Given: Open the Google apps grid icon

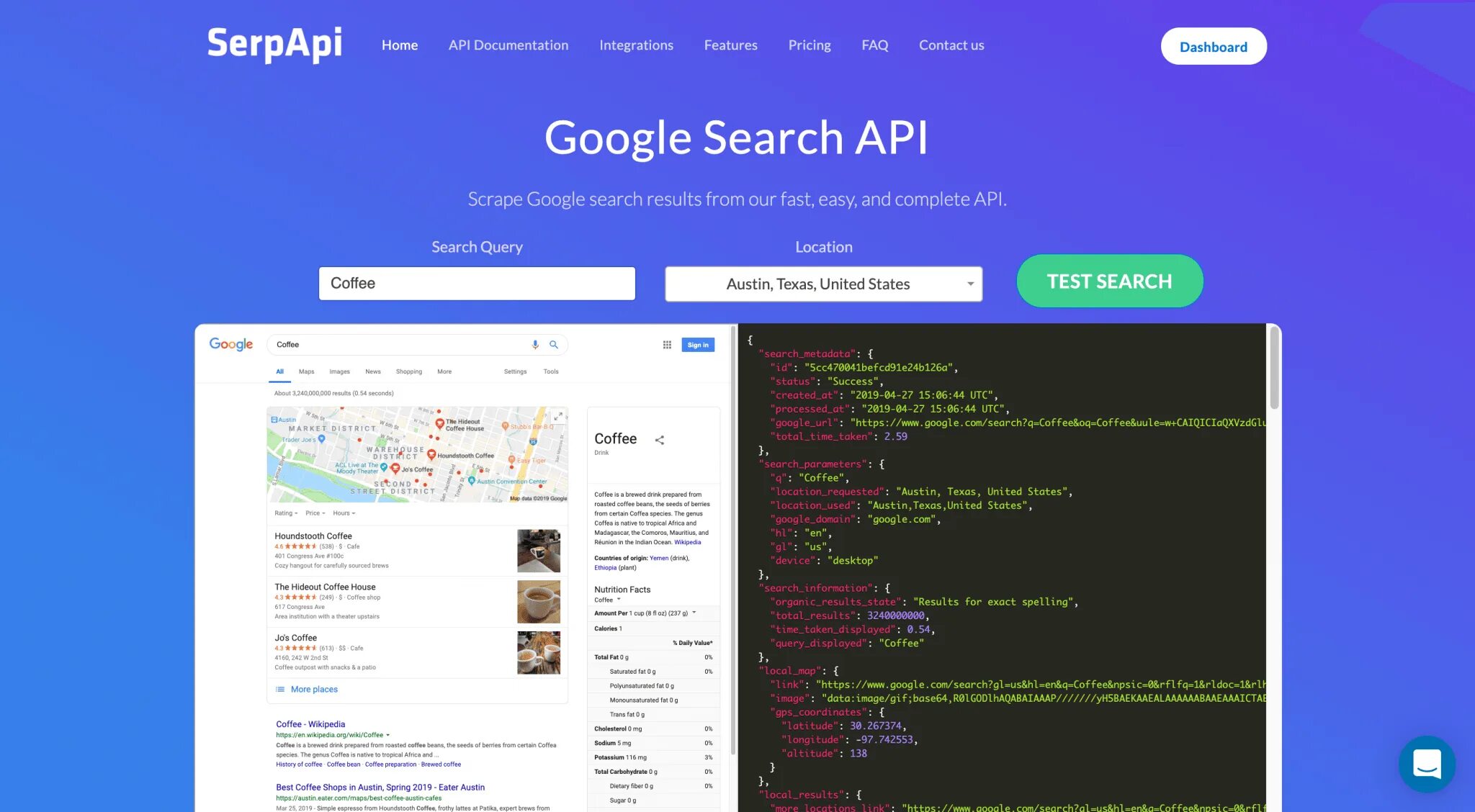Looking at the screenshot, I should 667,345.
